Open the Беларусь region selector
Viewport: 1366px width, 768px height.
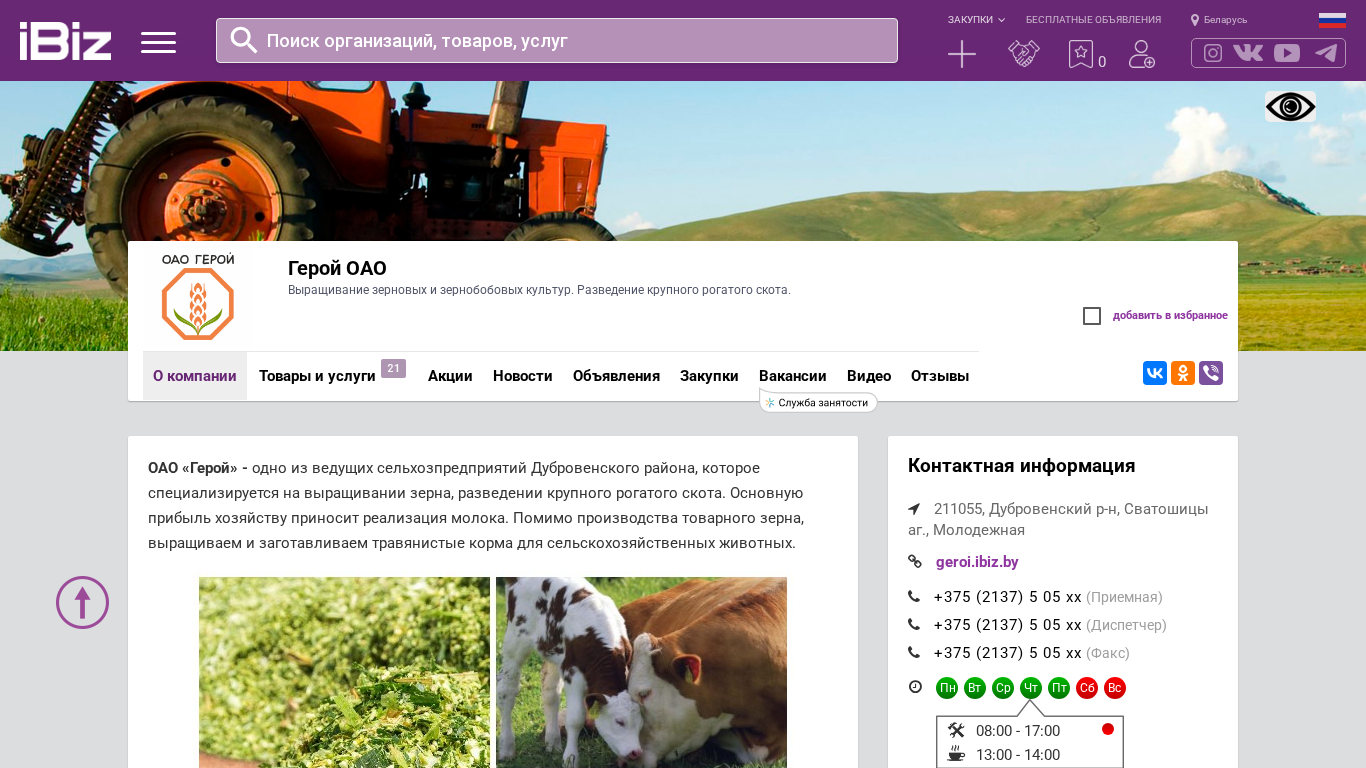pyautogui.click(x=1219, y=20)
